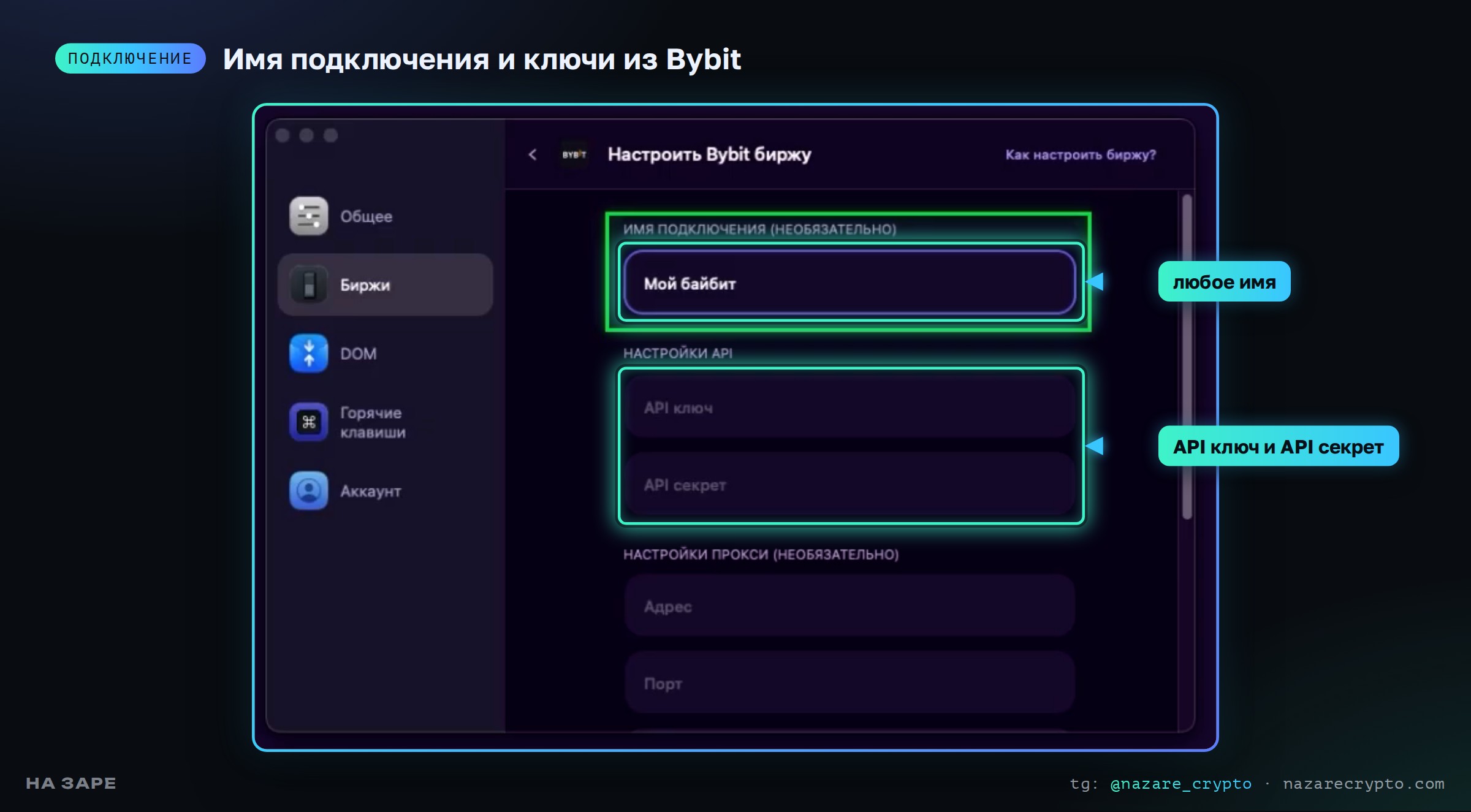Go back with the left chevron

pos(533,154)
